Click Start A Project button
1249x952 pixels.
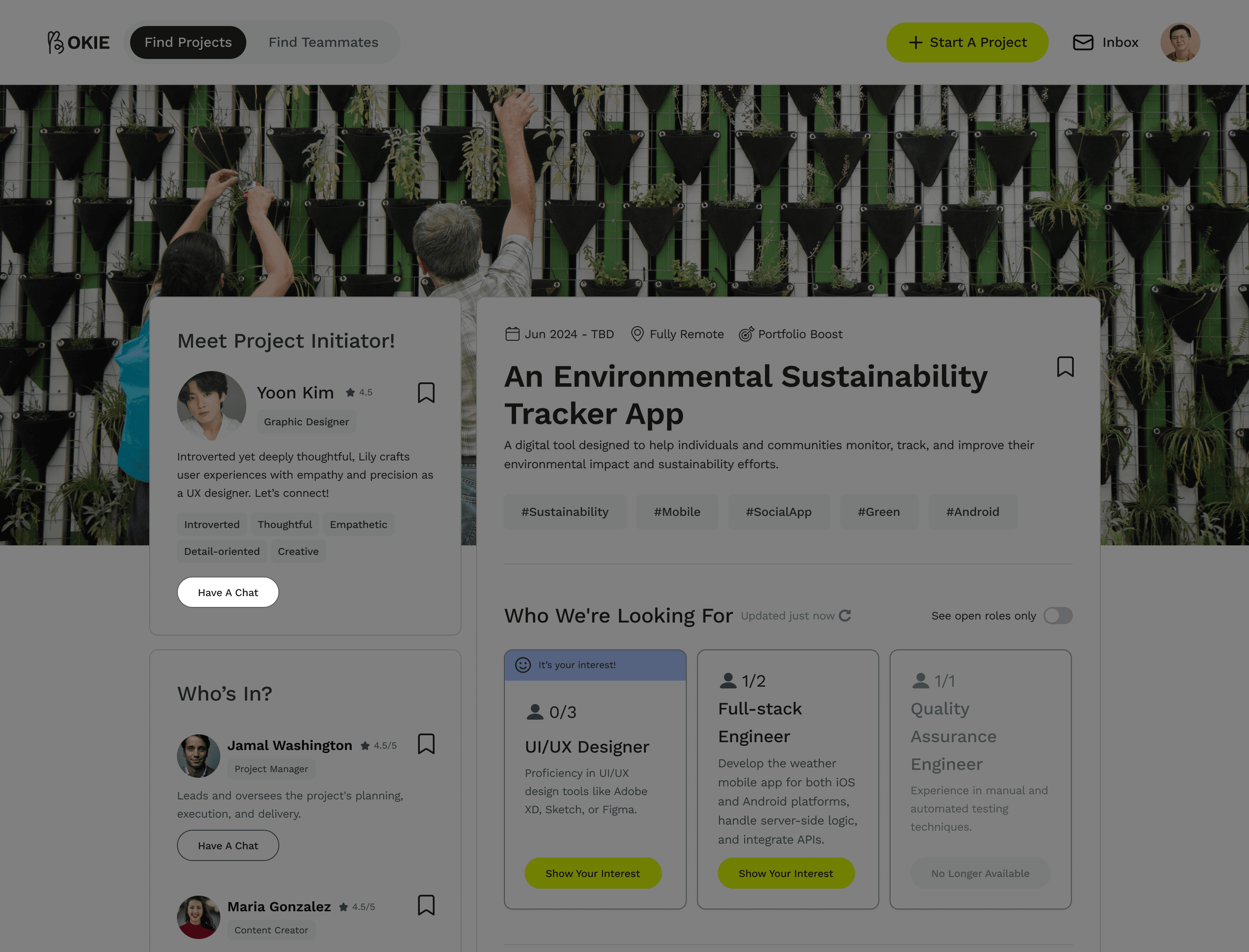click(967, 42)
